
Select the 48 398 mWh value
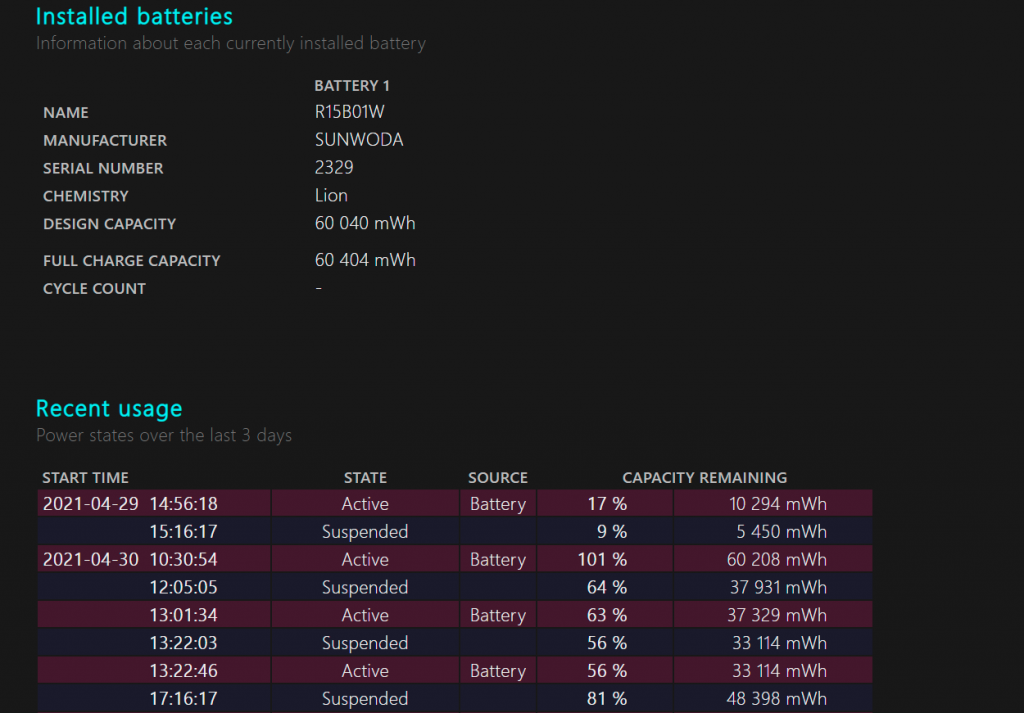pos(777,699)
